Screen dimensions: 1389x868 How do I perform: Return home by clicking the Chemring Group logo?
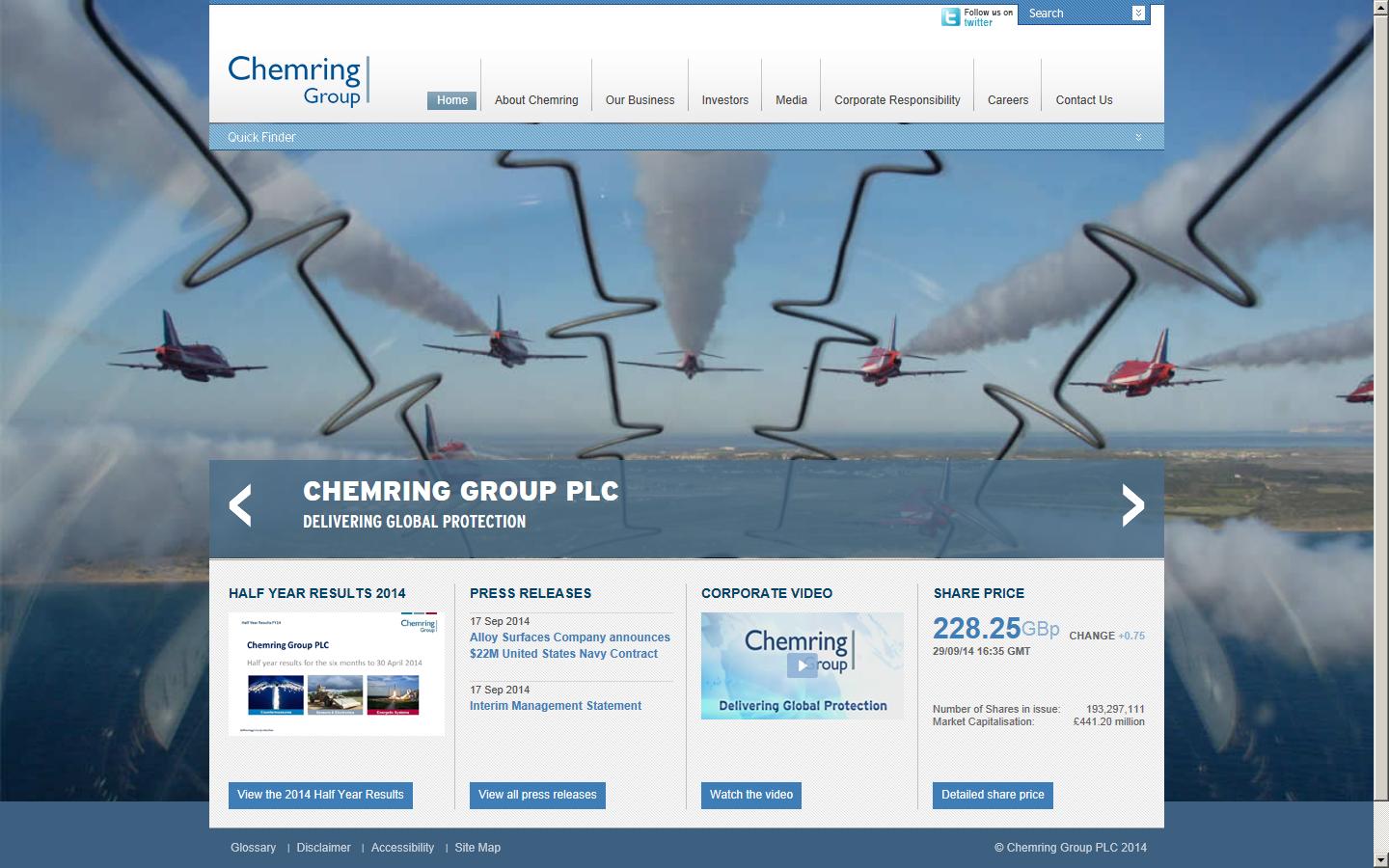296,82
